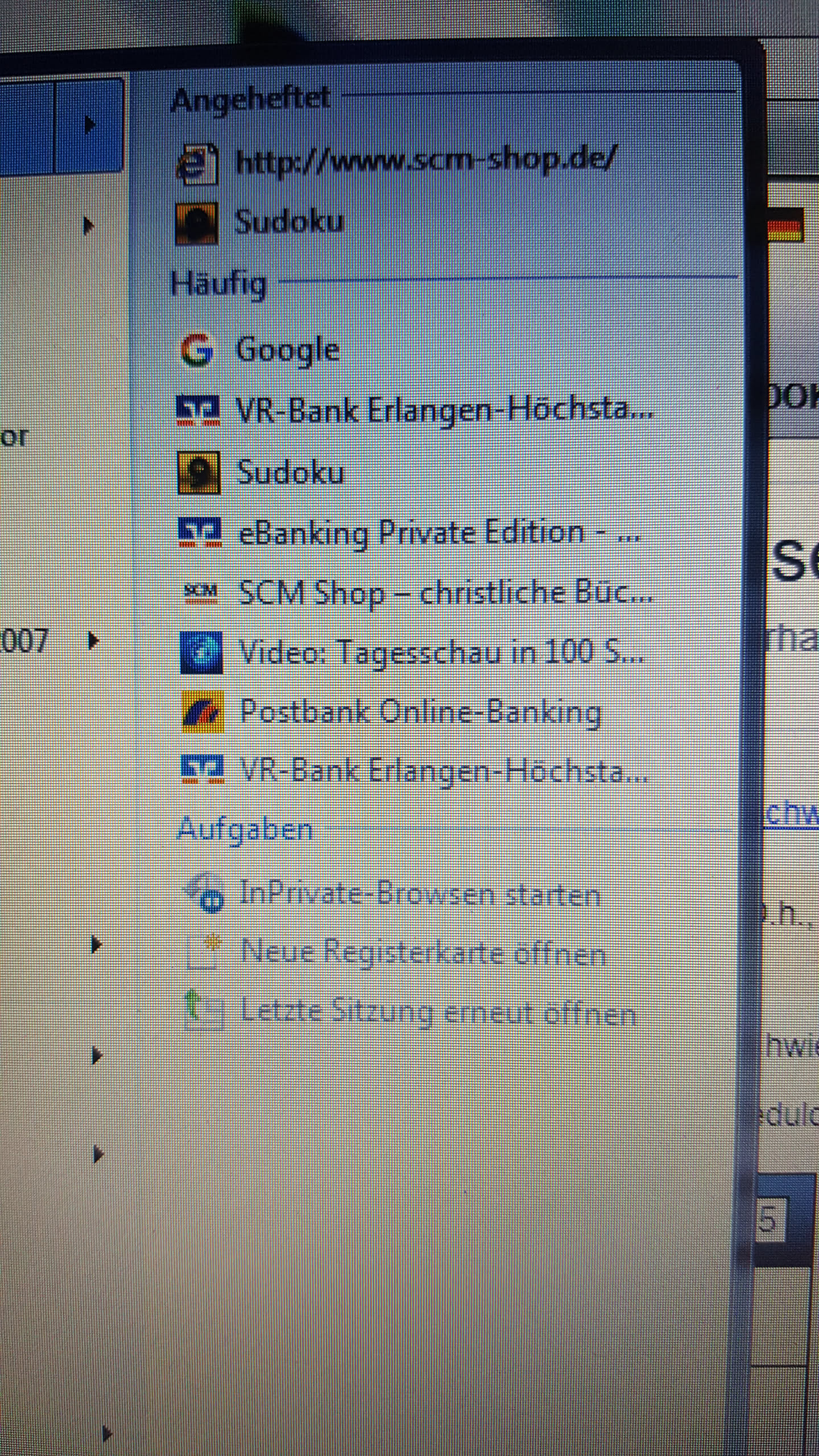The height and width of the screenshot is (1456, 819).
Task: Click the SCM Shop site icon
Action: (x=201, y=592)
